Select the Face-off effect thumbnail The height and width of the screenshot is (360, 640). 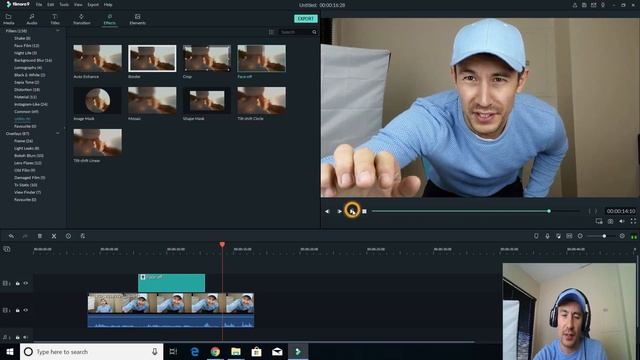262,58
